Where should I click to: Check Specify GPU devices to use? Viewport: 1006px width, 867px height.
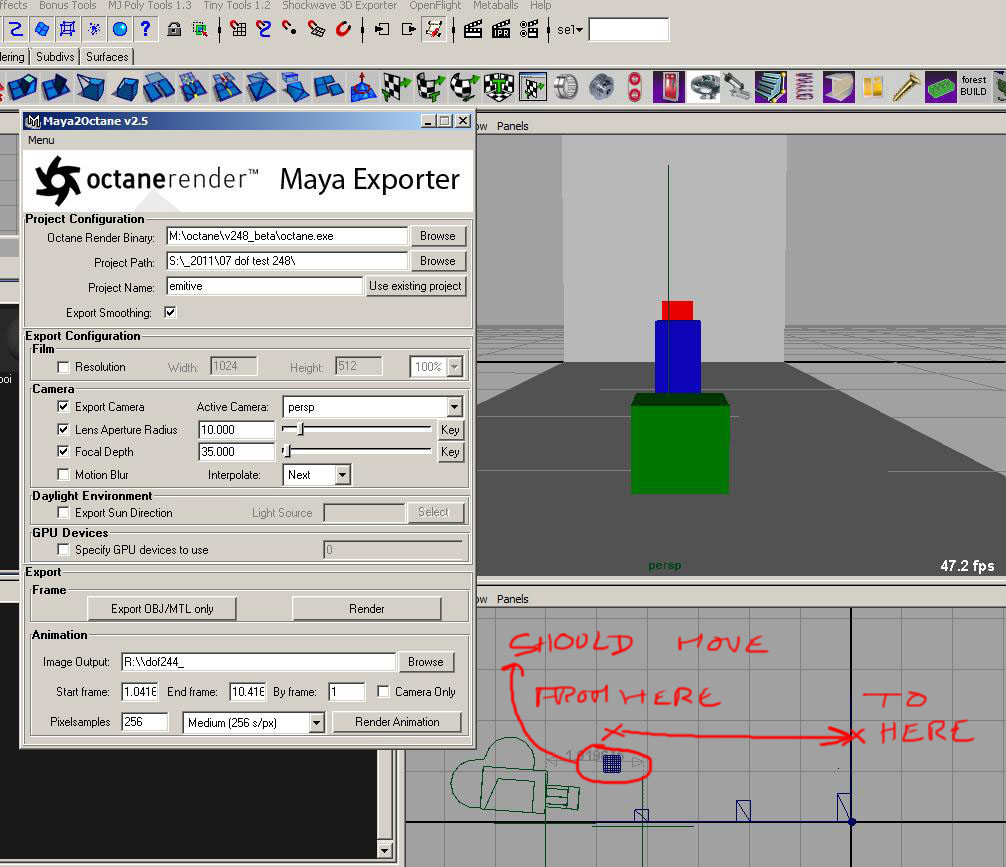[x=63, y=549]
